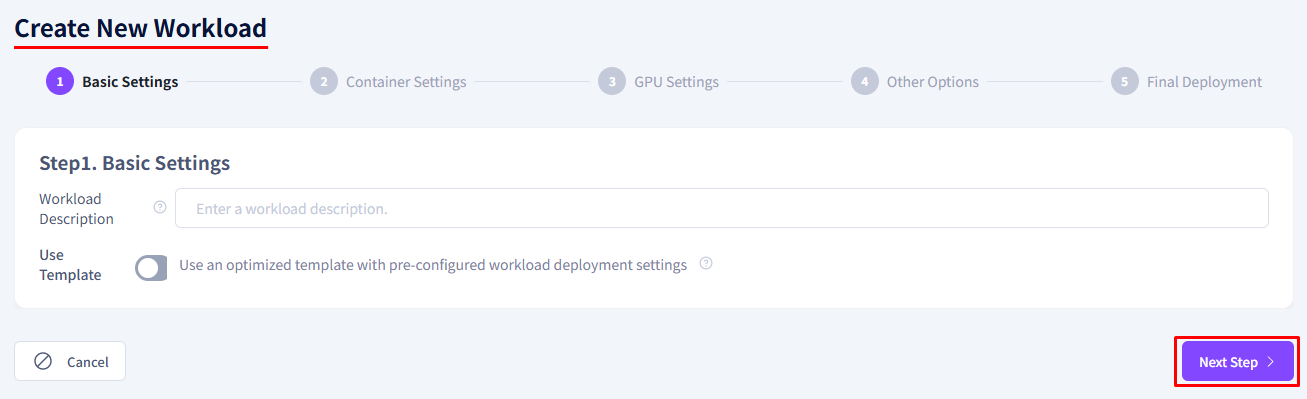Focus the workload description text field
This screenshot has width=1307, height=399.
tap(722, 208)
